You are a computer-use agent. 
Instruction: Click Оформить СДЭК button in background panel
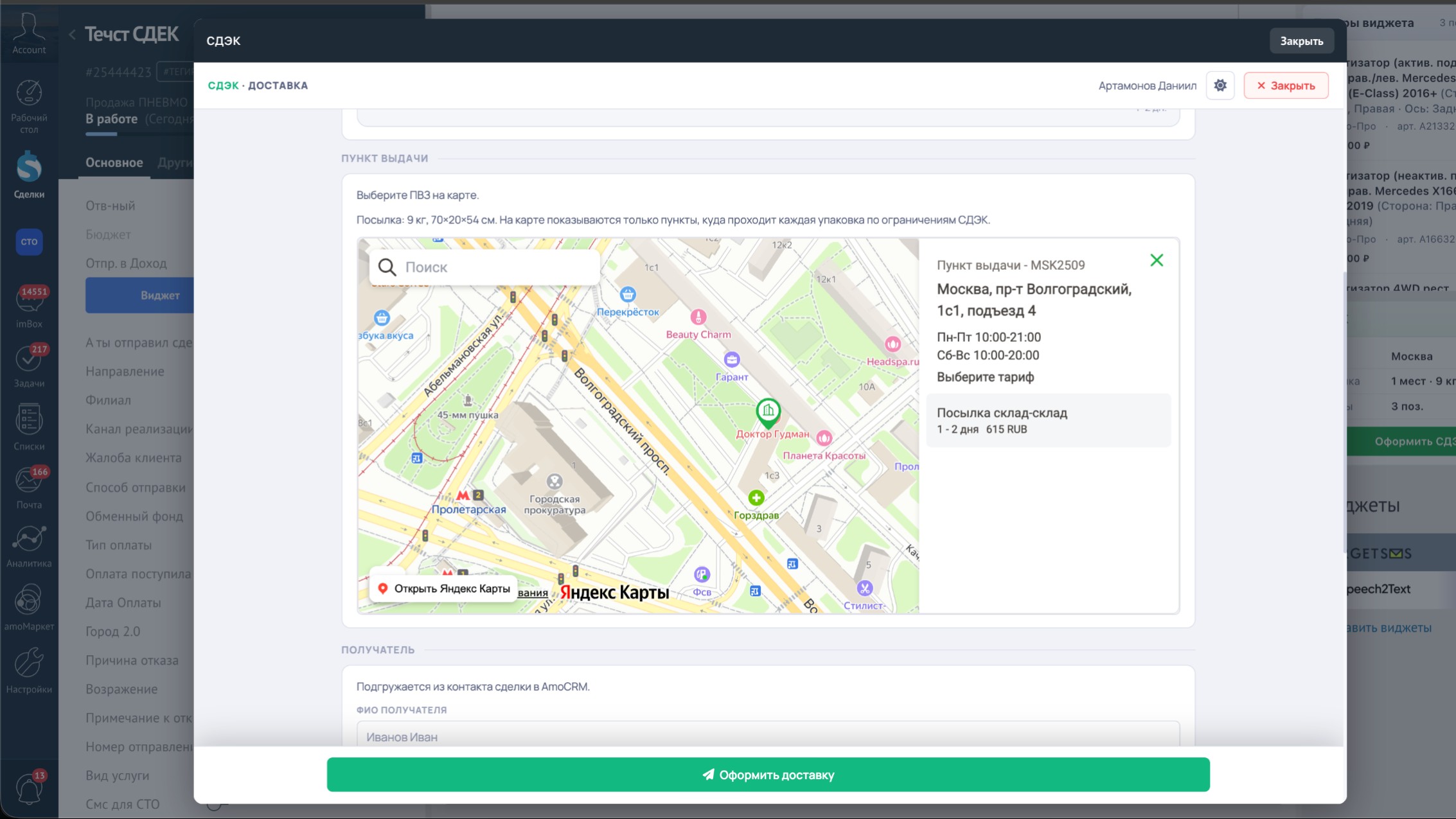point(1401,441)
